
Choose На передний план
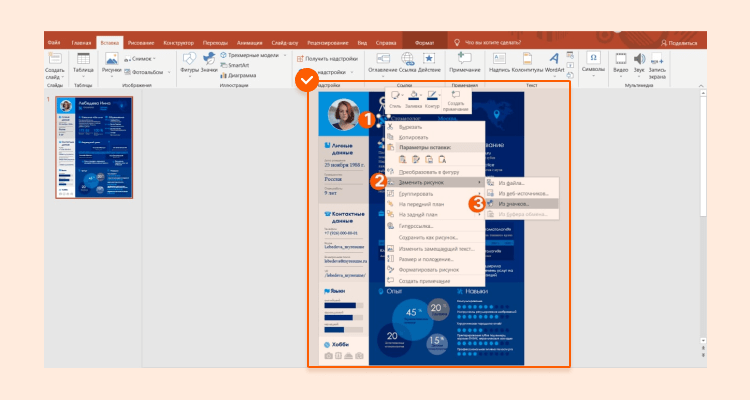pos(435,204)
